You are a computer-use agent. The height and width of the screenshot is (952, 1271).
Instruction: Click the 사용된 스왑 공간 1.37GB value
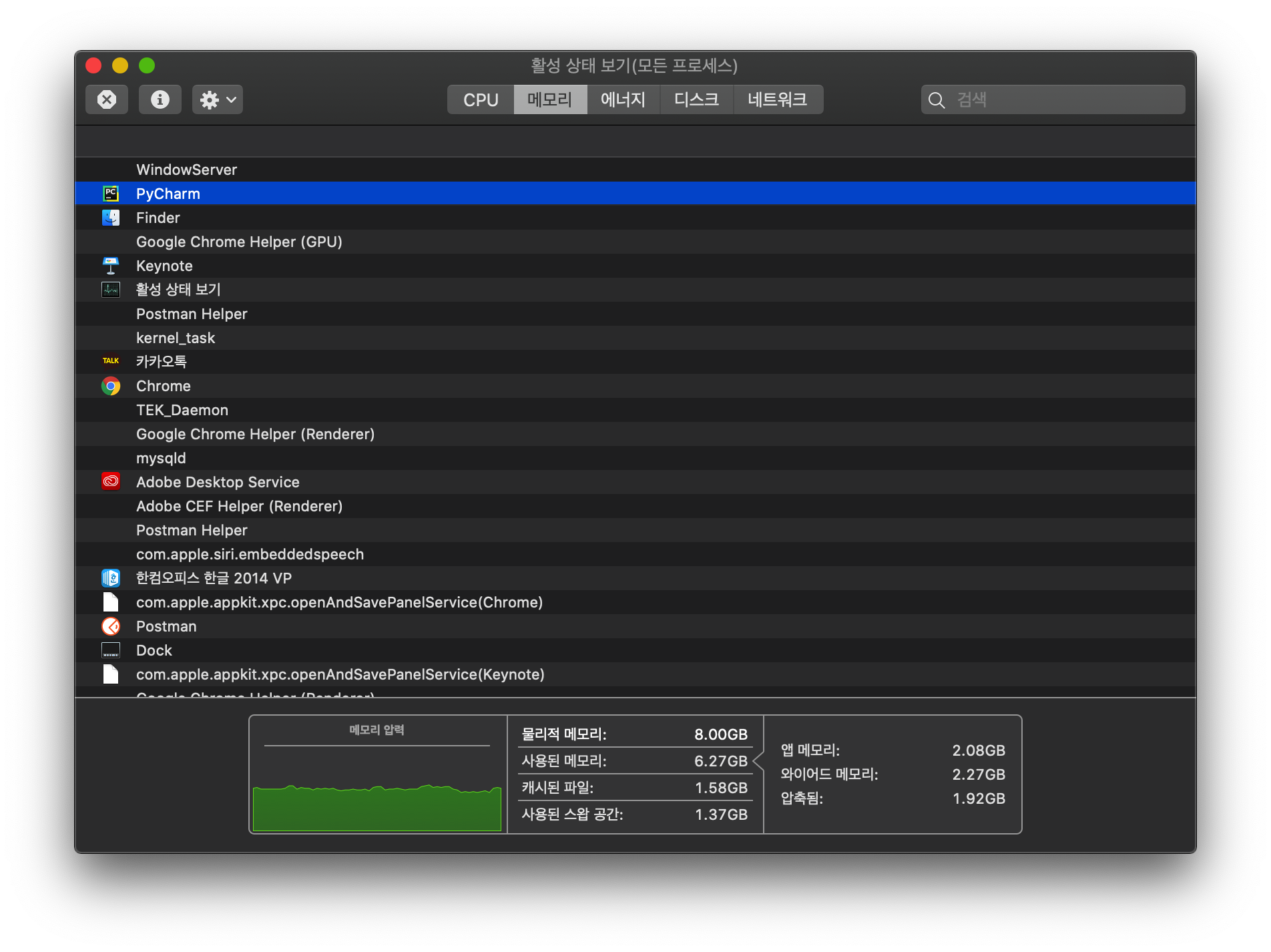(721, 814)
